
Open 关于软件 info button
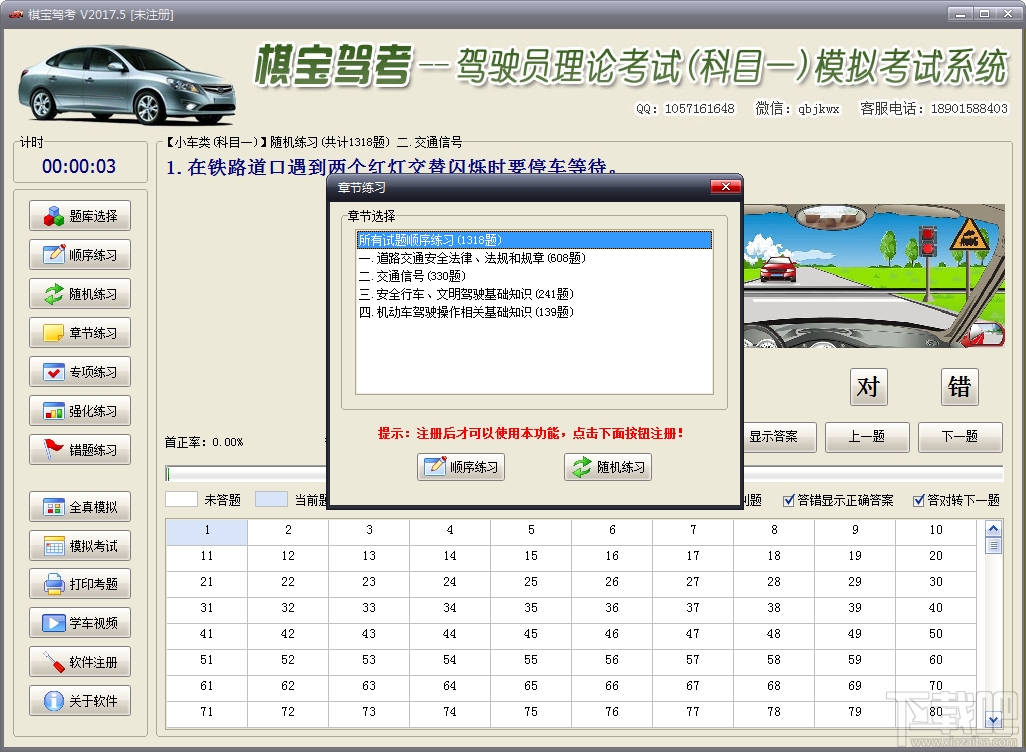[80, 701]
